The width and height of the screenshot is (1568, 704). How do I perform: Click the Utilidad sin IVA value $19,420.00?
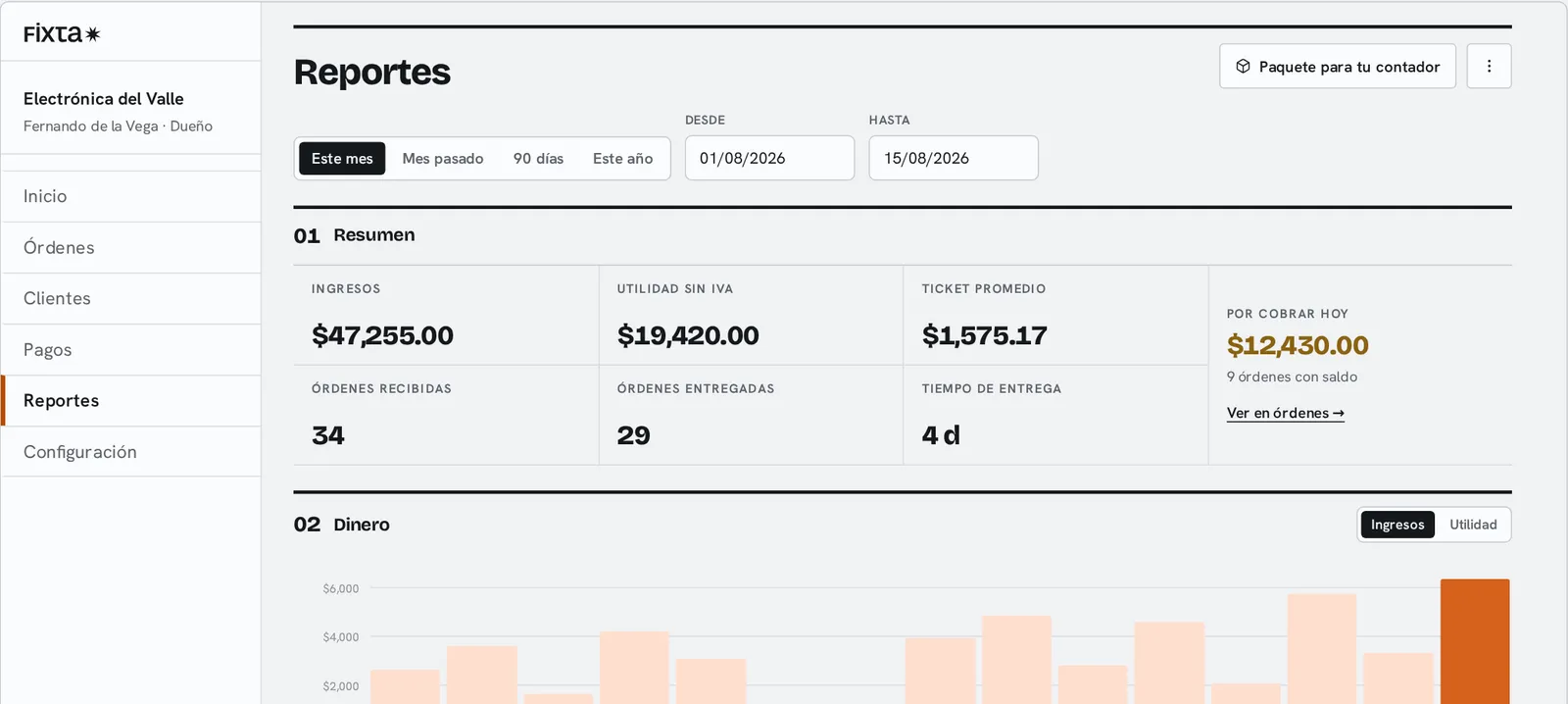(x=688, y=335)
